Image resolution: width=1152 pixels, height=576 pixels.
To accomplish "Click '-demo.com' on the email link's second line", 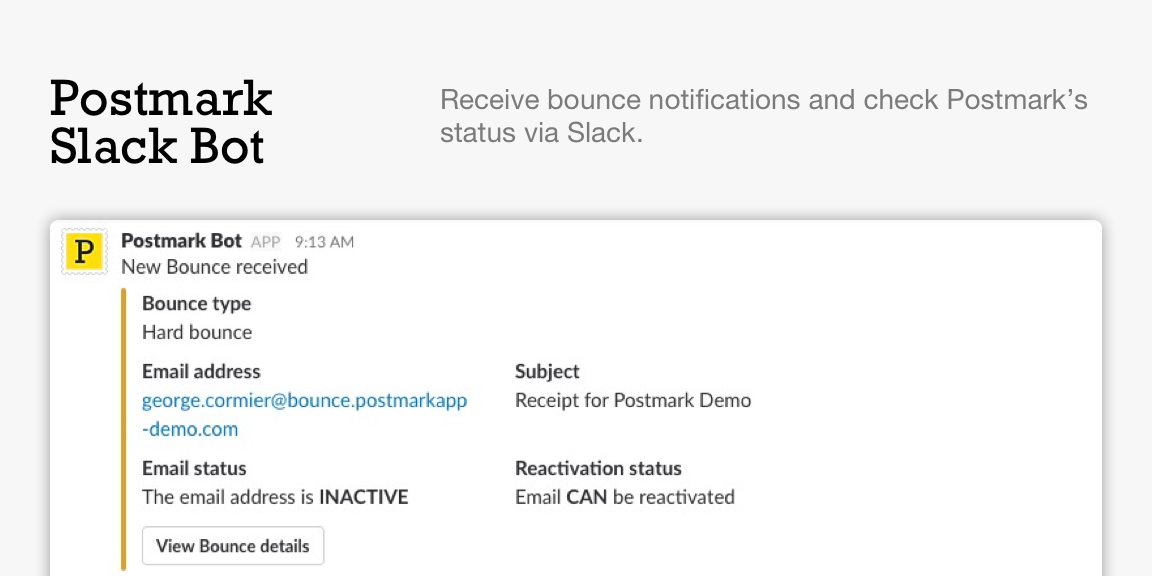I will pyautogui.click(x=190, y=429).
